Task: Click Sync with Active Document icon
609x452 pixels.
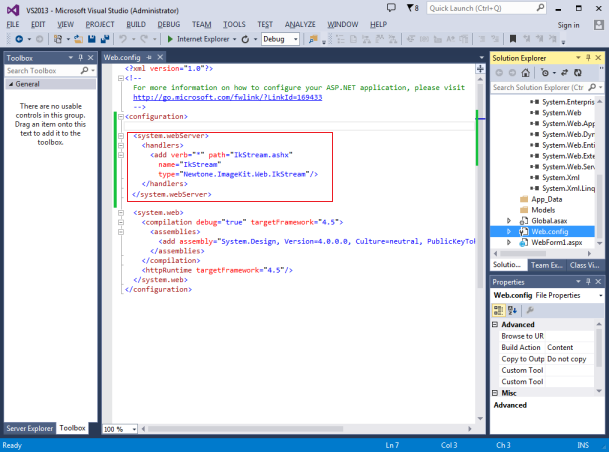Action: tap(564, 73)
